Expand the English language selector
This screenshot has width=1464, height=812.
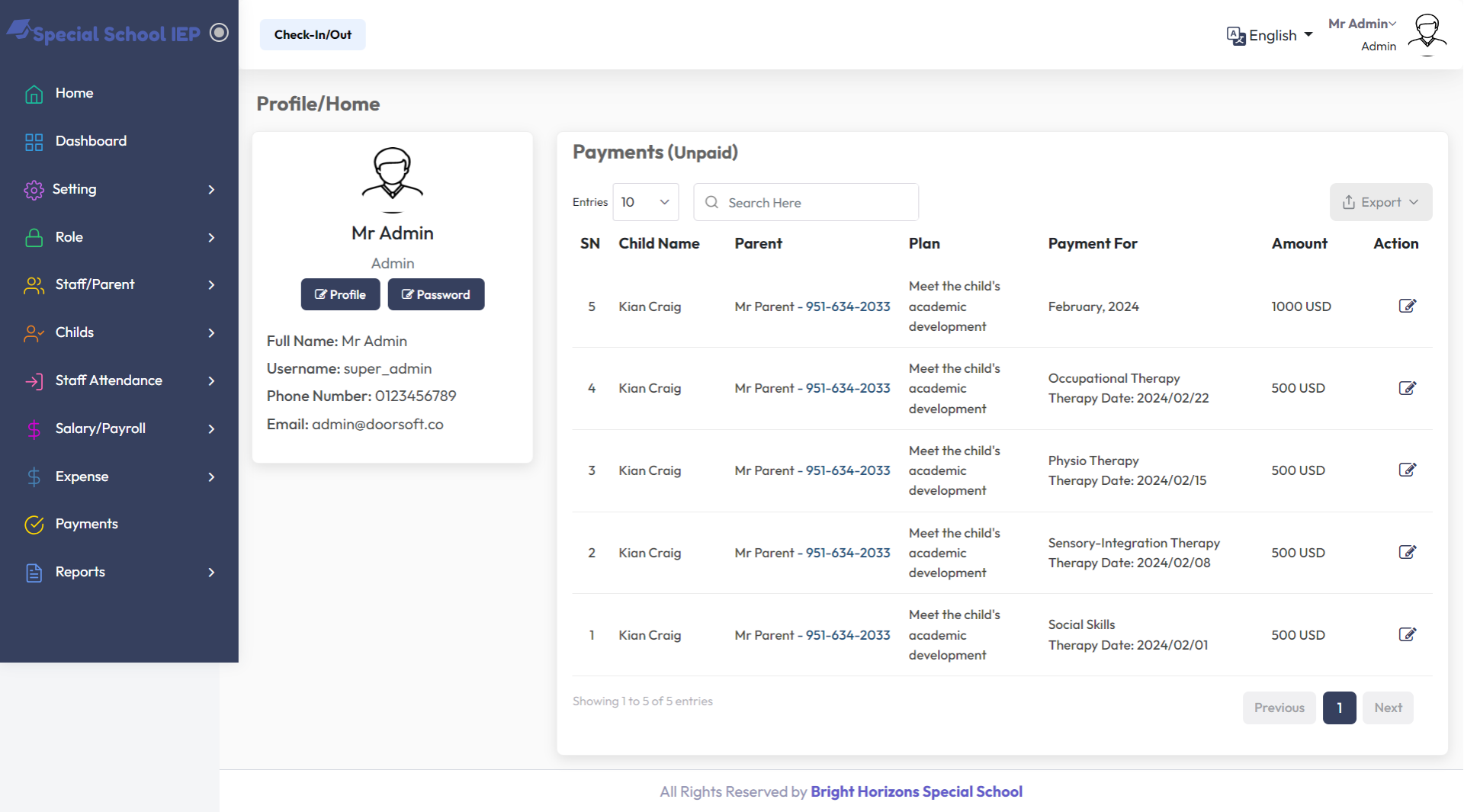point(1270,35)
